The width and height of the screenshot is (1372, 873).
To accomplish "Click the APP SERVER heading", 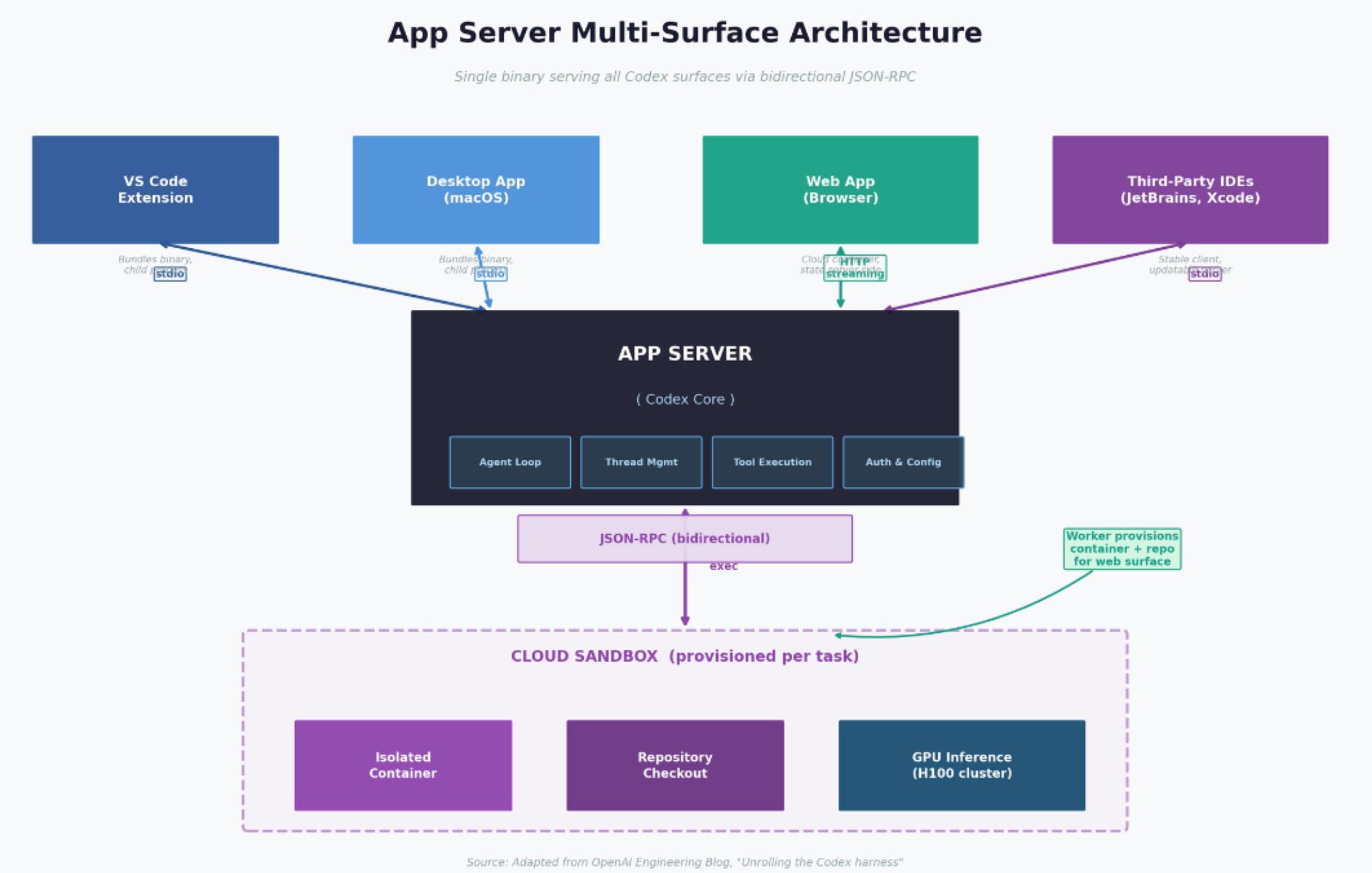I will point(685,354).
